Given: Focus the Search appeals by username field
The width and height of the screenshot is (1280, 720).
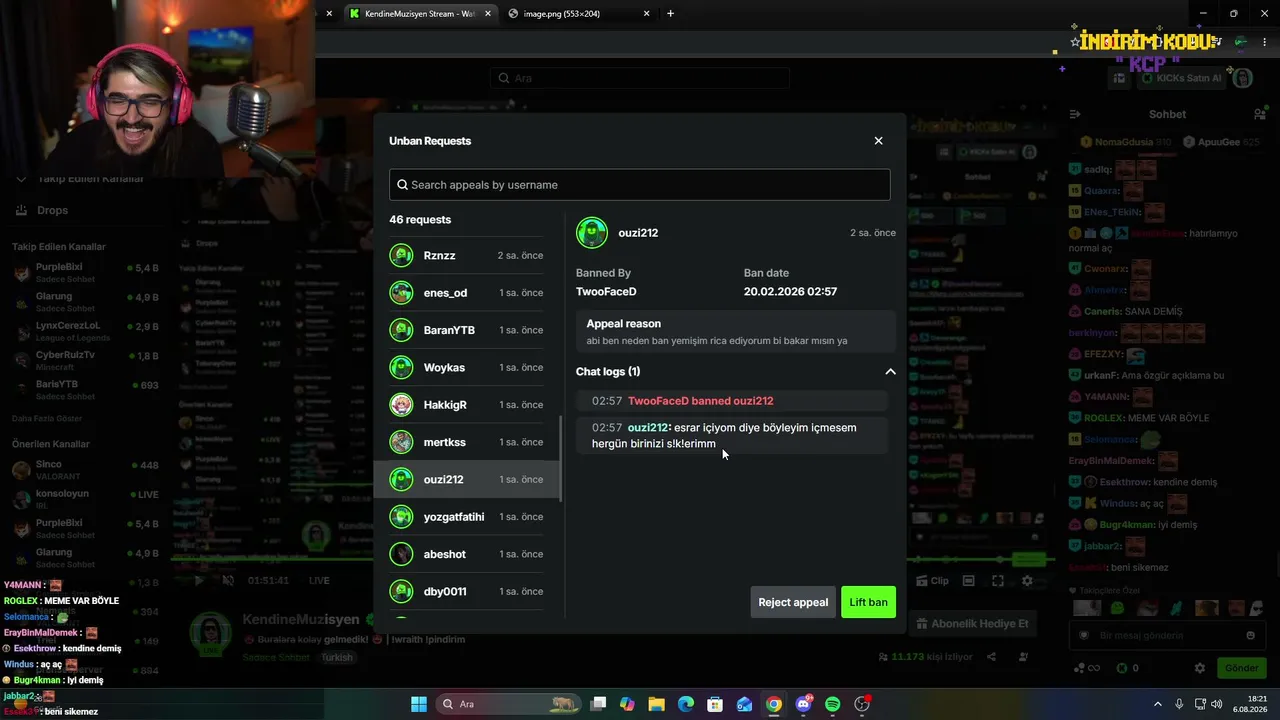Looking at the screenshot, I should [639, 185].
